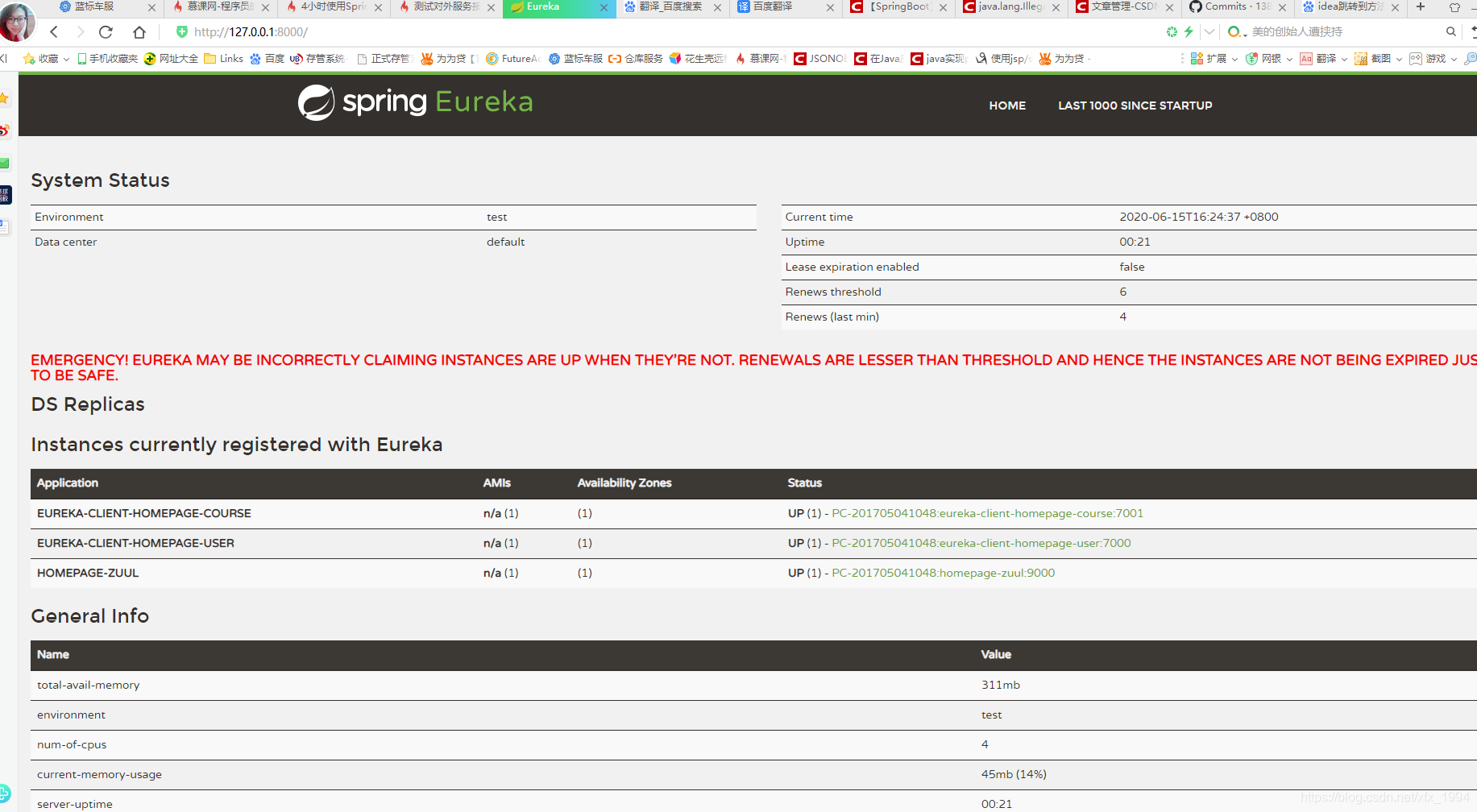Switch to the 【SpringBoot】 tab
Screen dimensions: 1477x812
click(891, 6)
